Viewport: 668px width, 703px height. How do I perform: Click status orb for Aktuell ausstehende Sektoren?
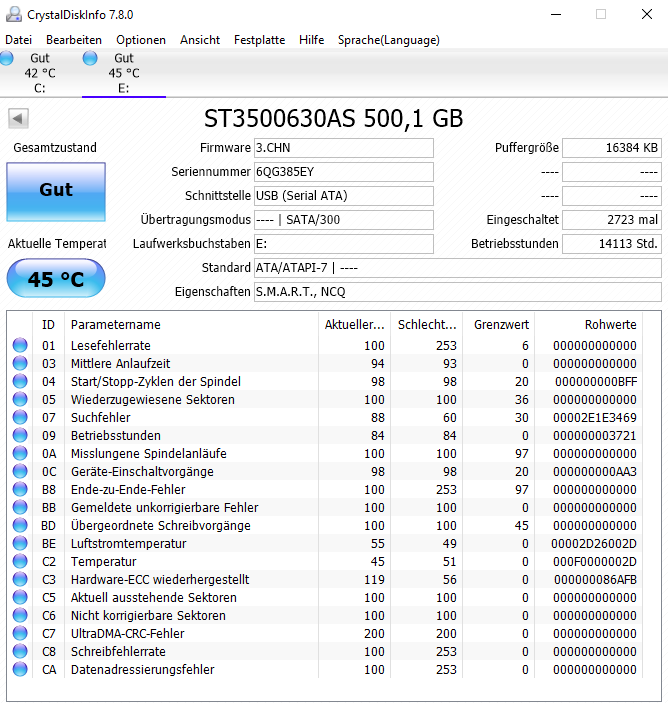click(x=20, y=597)
